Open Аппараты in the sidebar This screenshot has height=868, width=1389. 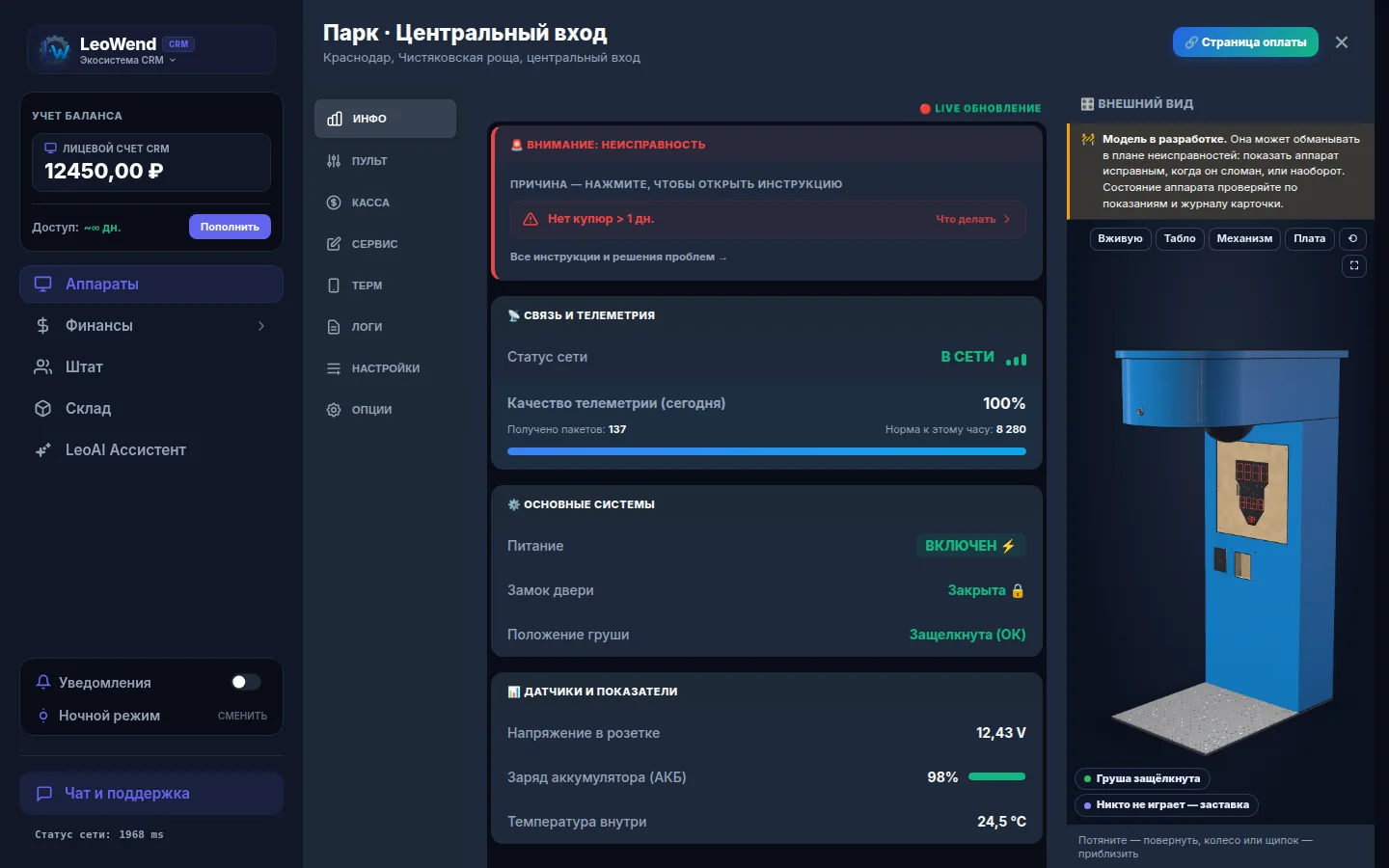(x=151, y=284)
